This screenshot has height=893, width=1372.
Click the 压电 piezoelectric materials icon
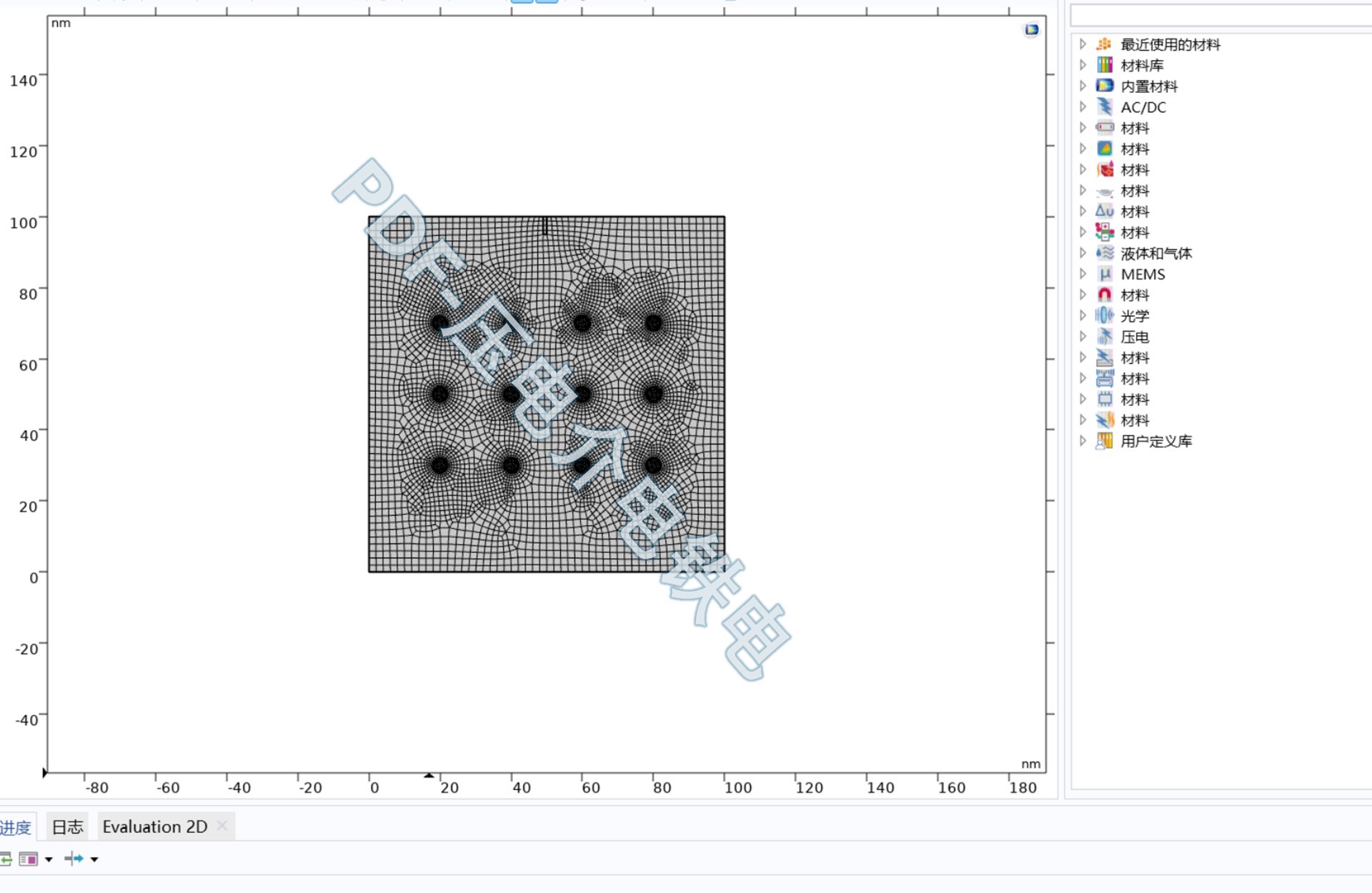tap(1105, 337)
